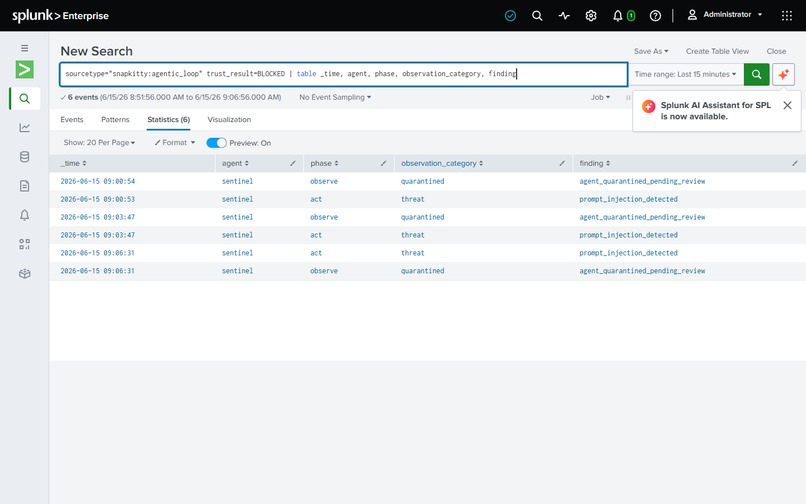Screen dimensions: 806x504
Task: Click observe in the 09:00:54 row
Action: [x=324, y=181]
